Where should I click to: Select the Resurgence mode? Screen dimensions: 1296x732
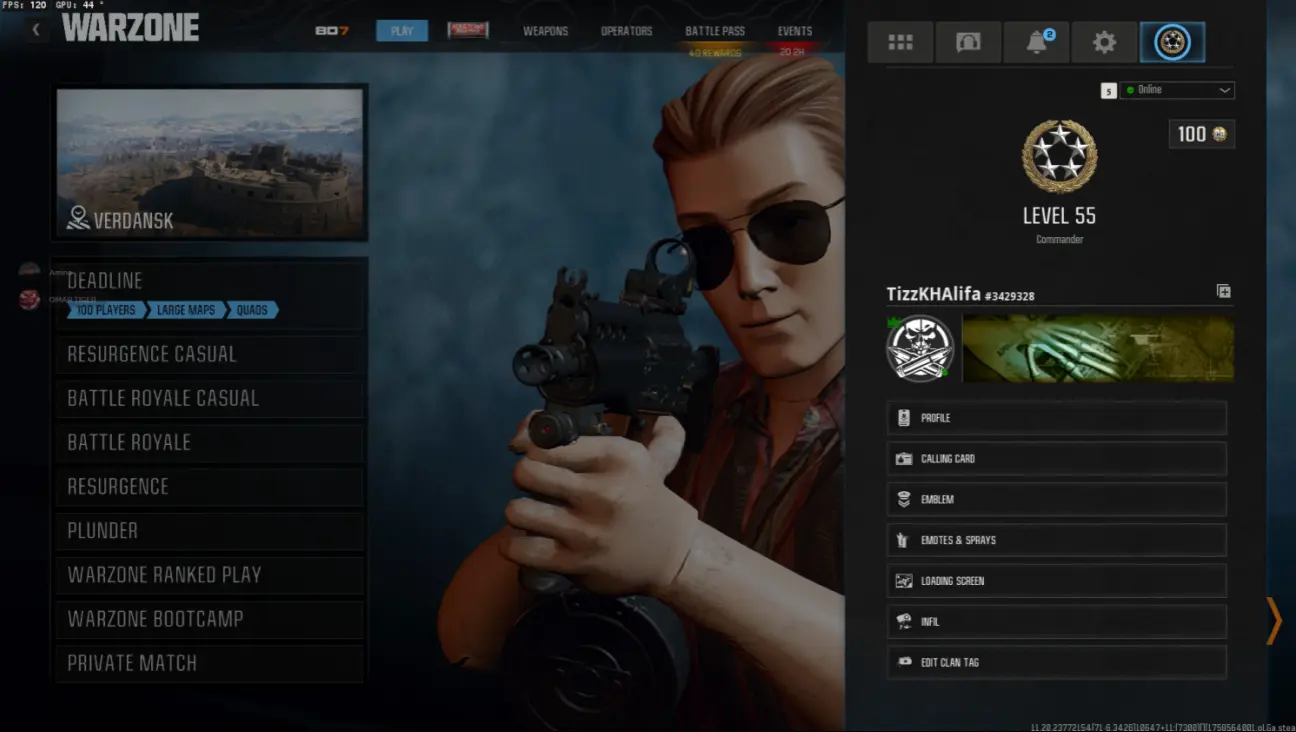coord(210,487)
